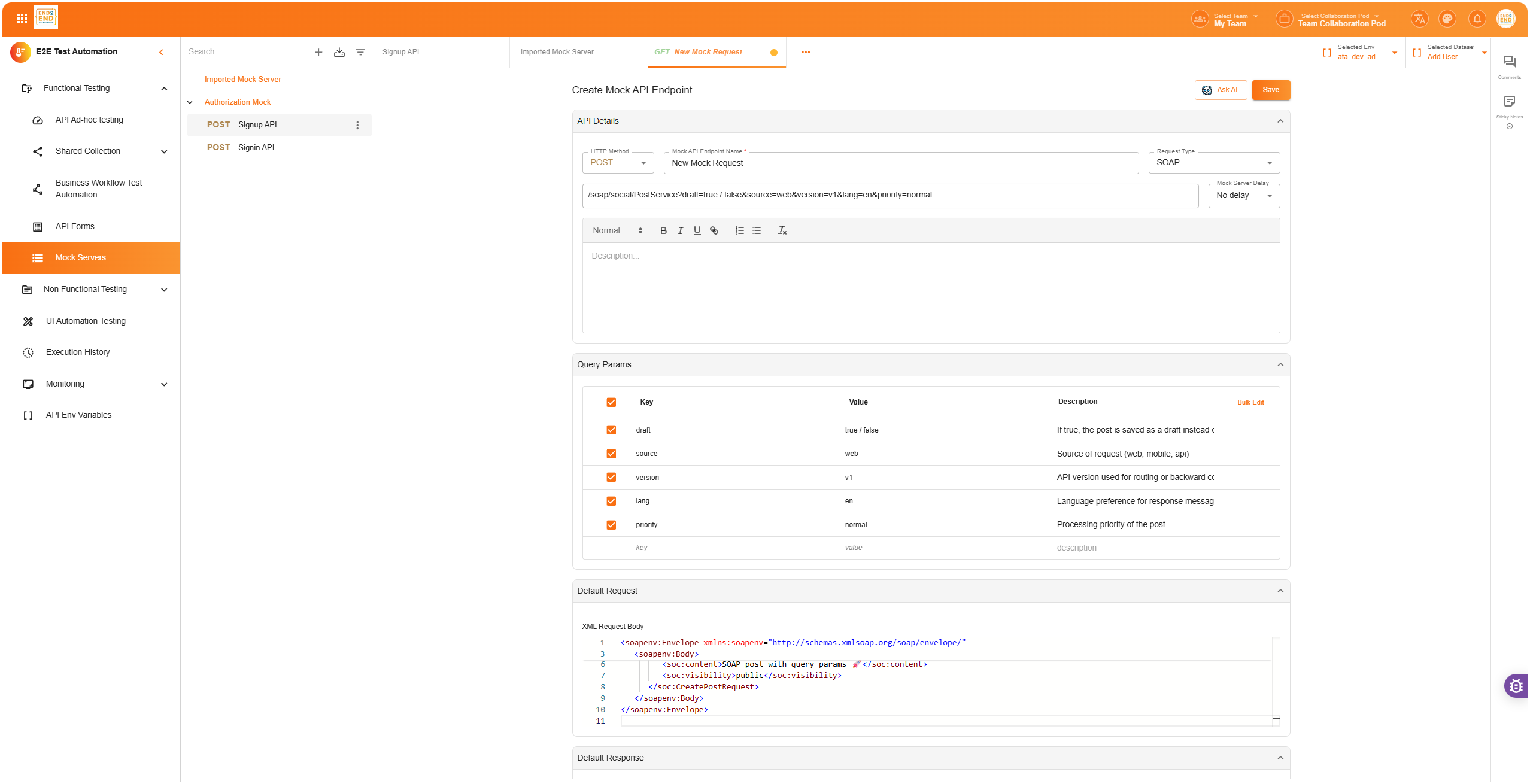Image resolution: width=1530 pixels, height=784 pixels.
Task: Collapse the Query Params section
Action: (x=1280, y=364)
